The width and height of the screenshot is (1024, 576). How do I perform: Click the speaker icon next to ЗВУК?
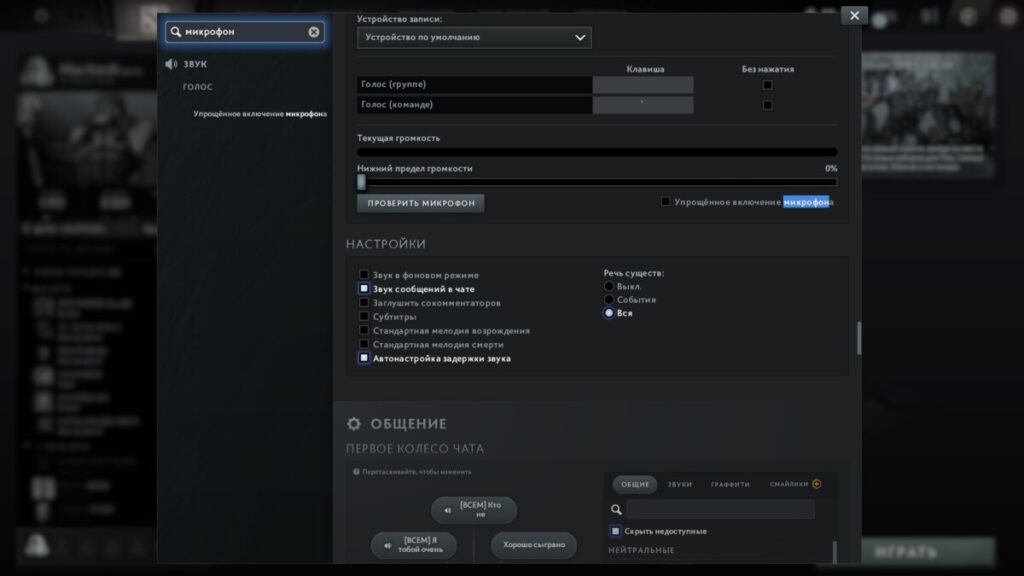click(171, 64)
